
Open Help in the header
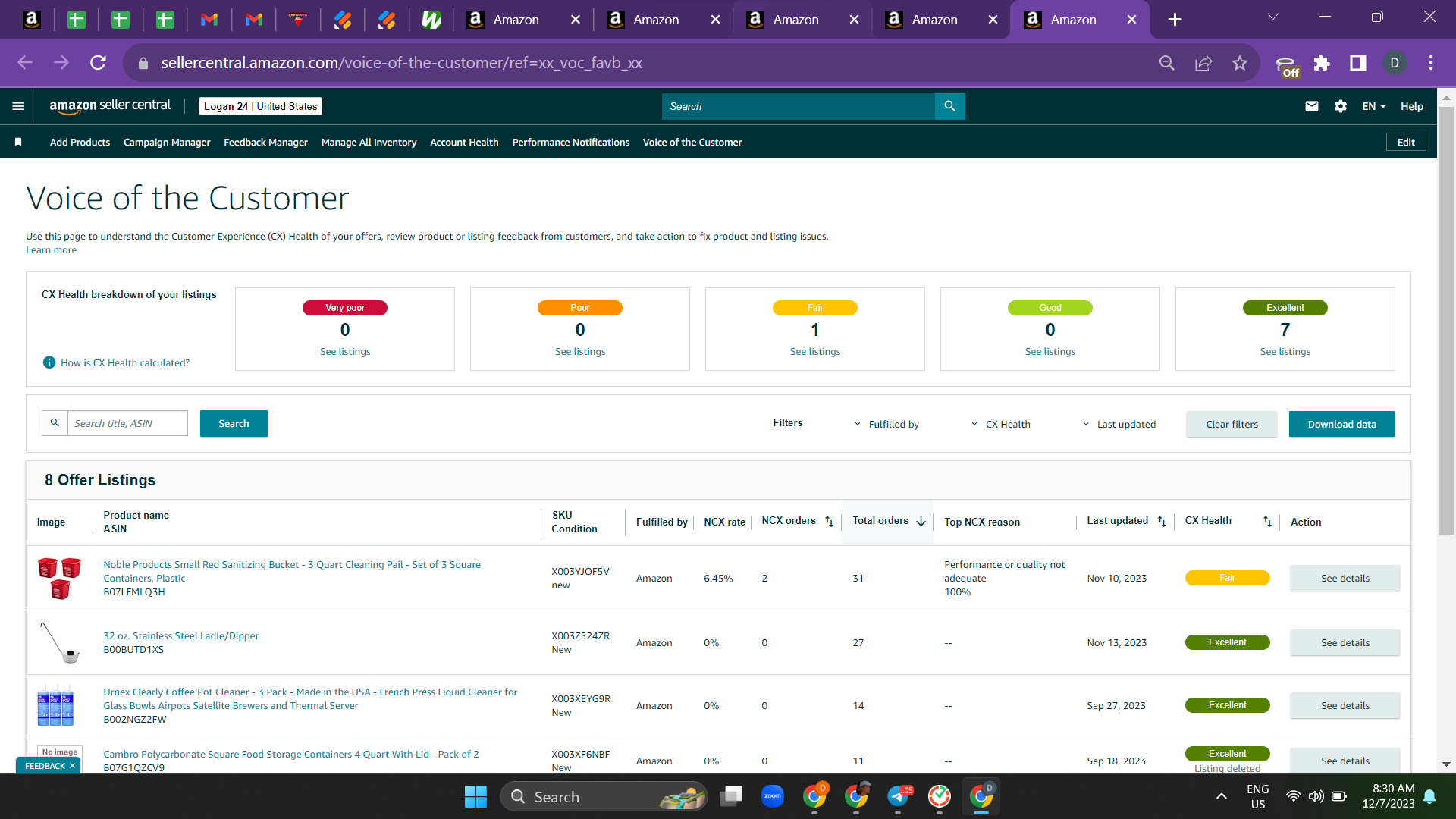pos(1411,106)
